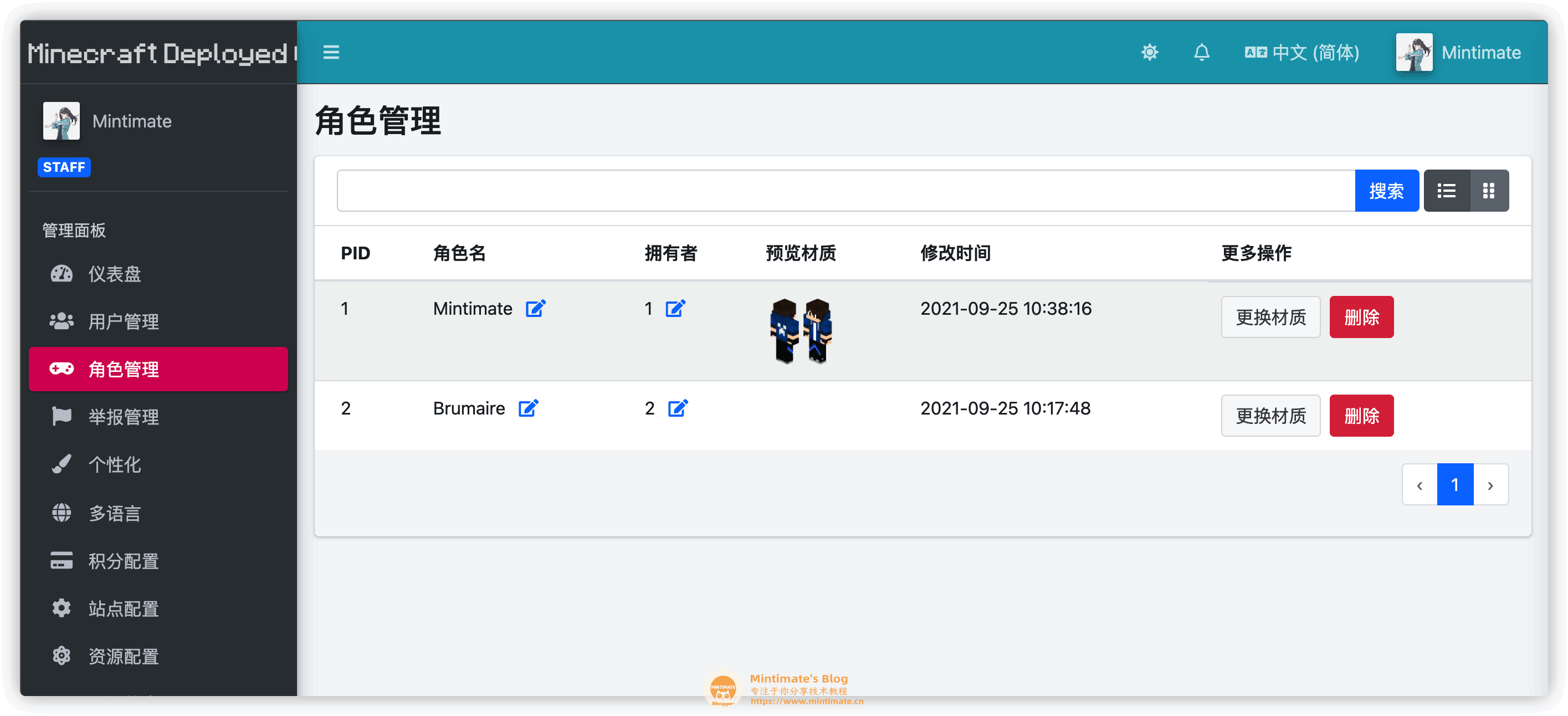The image size is (1568, 716).
Task: Switch to list view
Action: coord(1446,191)
